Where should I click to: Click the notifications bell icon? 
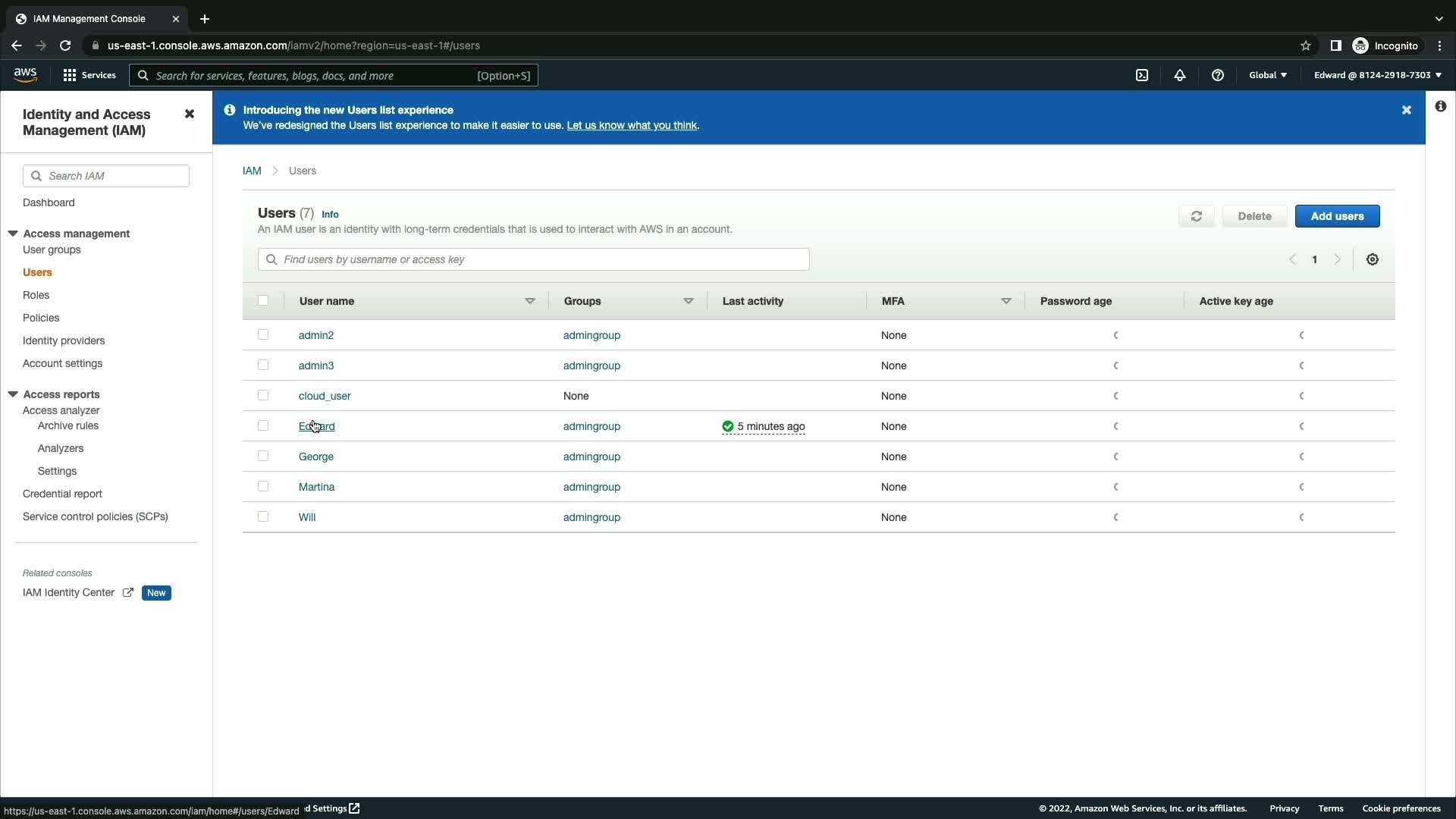coord(1180,75)
